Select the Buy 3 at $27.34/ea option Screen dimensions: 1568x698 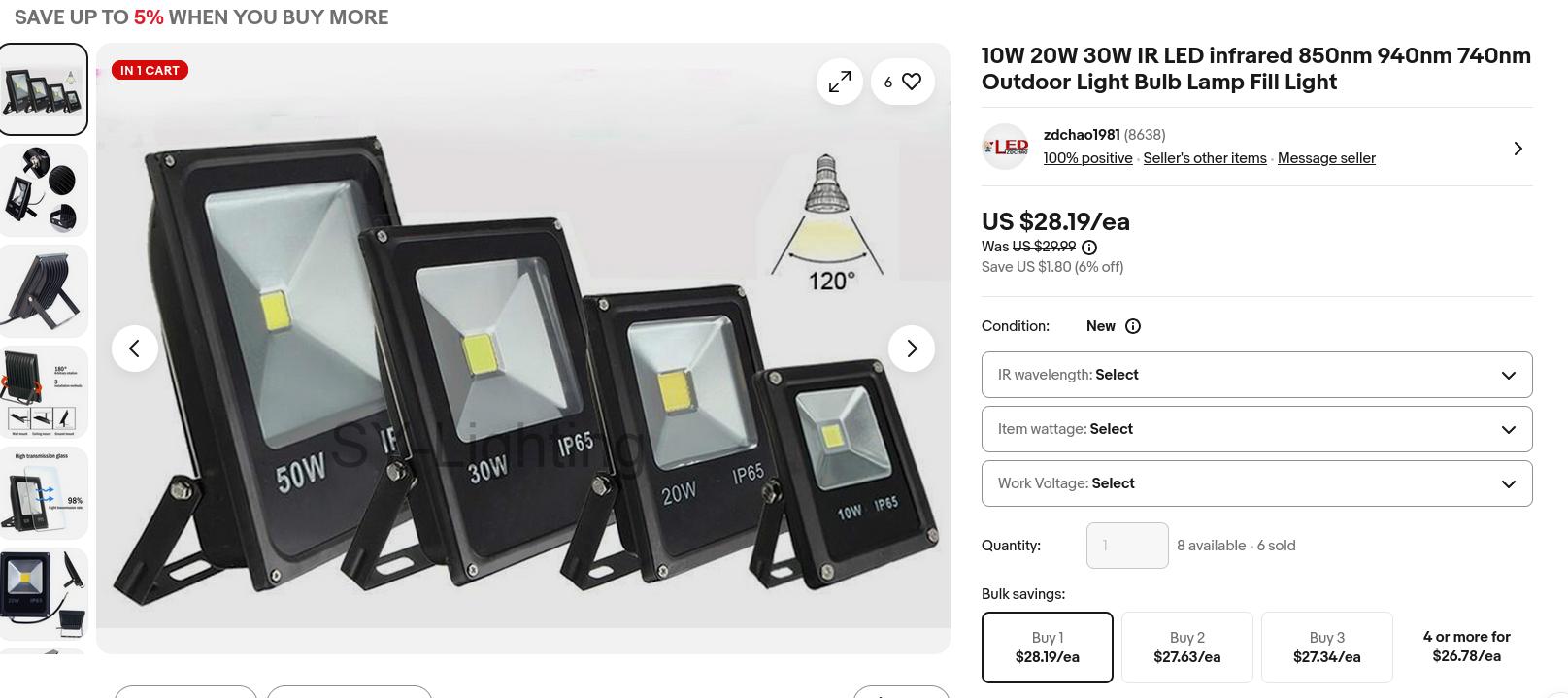(1327, 648)
